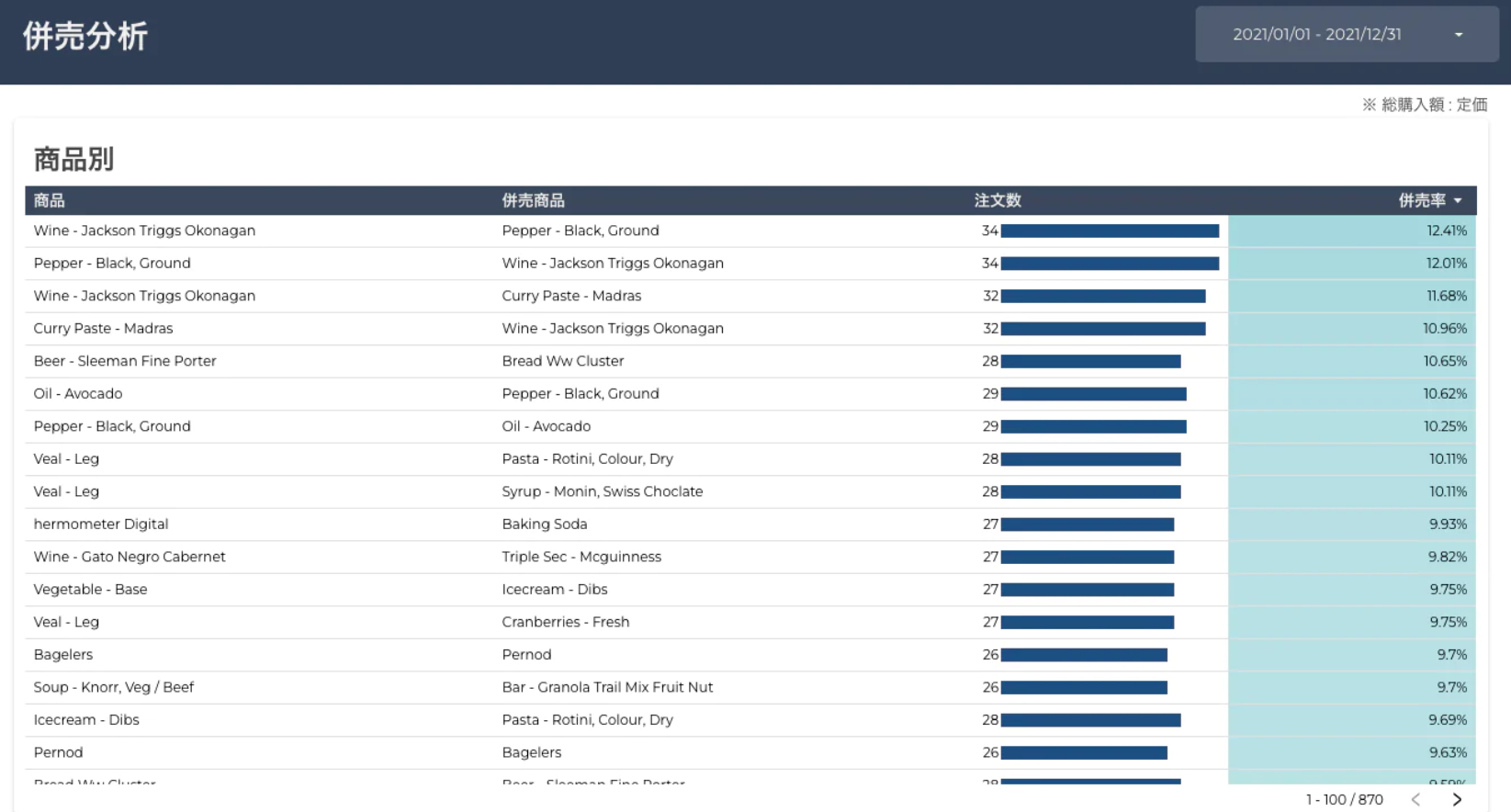Click the order bar for Wine - Gato Negro Cabernet
The image size is (1511, 812).
tap(1088, 558)
